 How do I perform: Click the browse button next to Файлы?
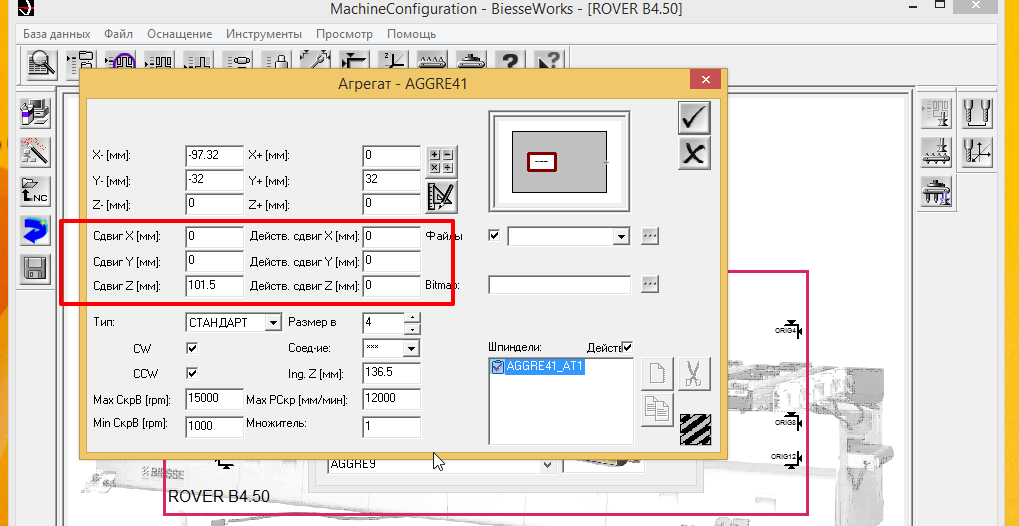point(650,236)
